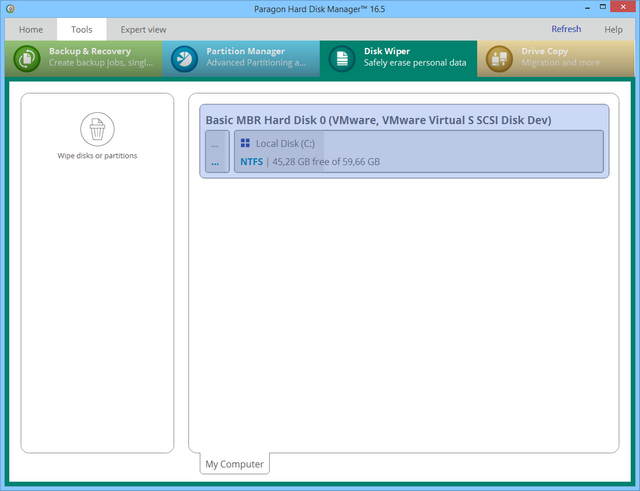
Task: Click the Paragon app icon in title bar
Action: coord(11,9)
